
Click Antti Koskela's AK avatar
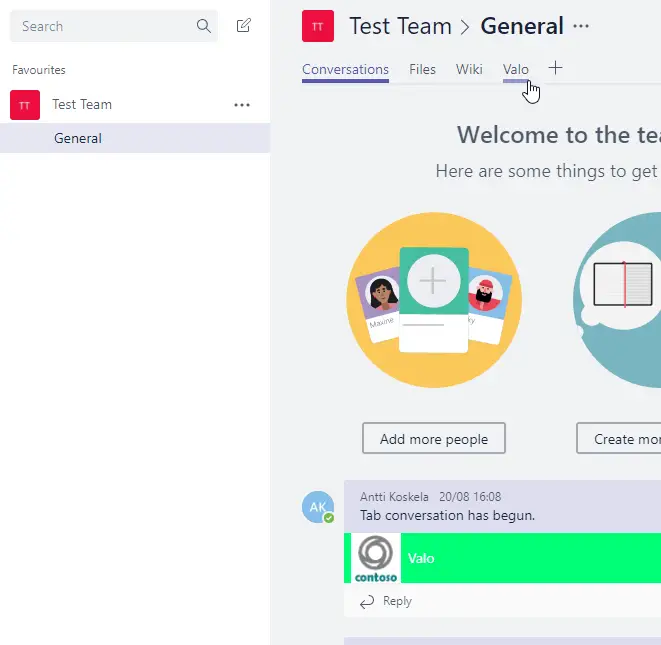click(318, 507)
